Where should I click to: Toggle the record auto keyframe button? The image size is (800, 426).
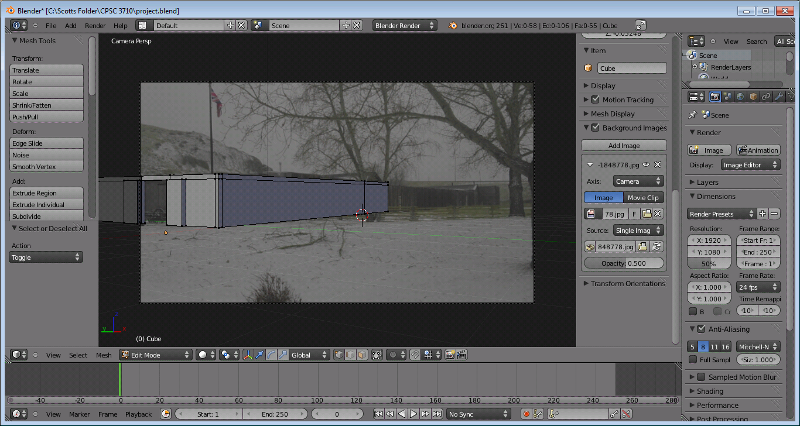pyautogui.click(x=526, y=414)
